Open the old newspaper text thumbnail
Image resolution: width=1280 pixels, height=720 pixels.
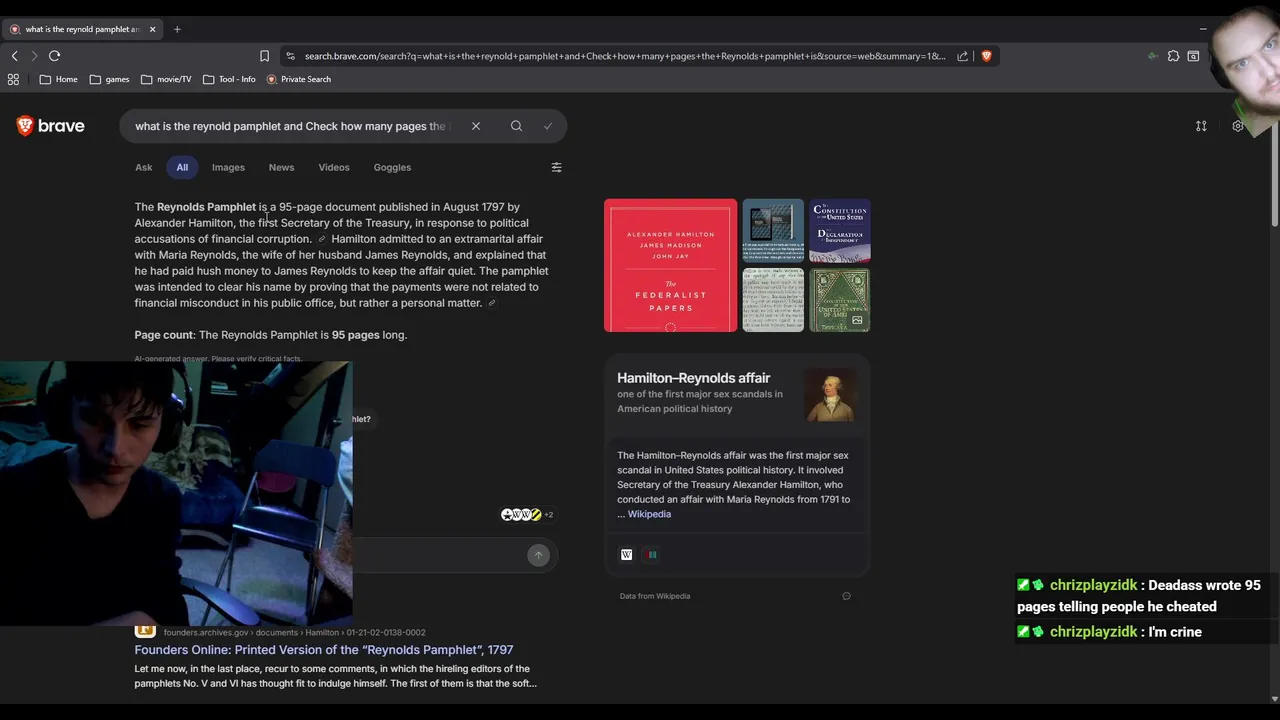(x=773, y=300)
